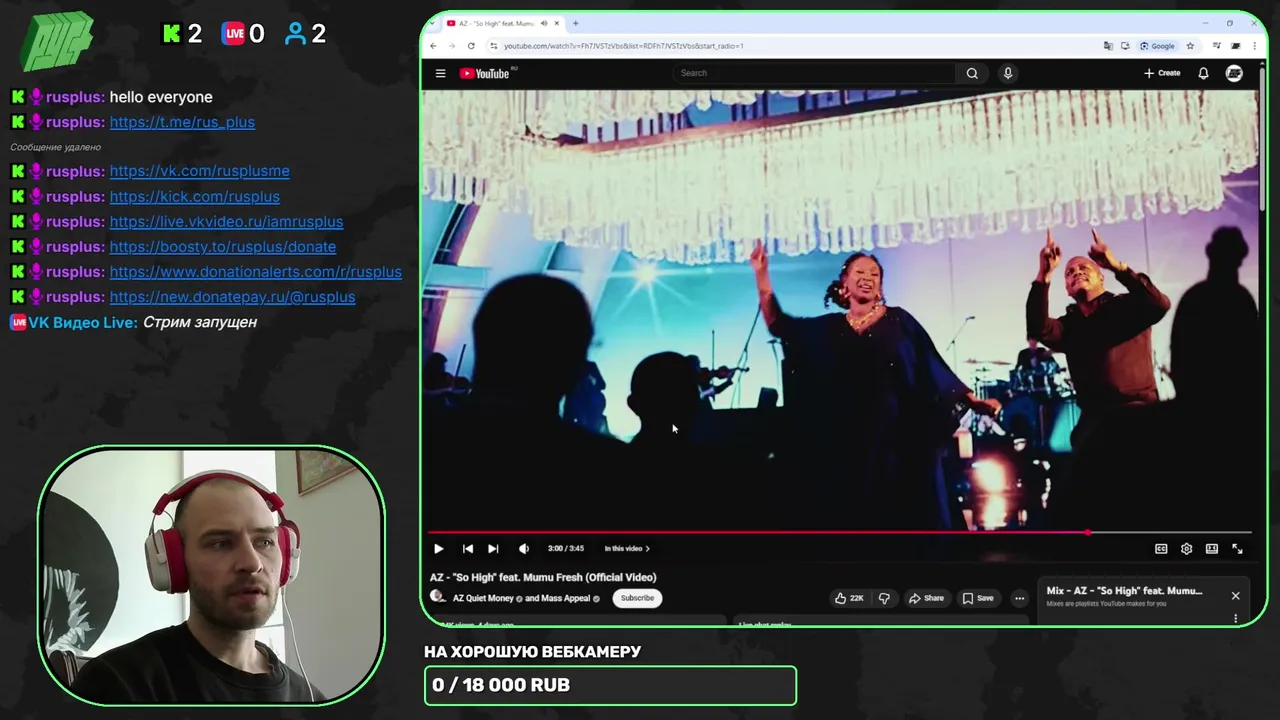Open the live.vkvideo.ru/iamrusplus link
This screenshot has height=720, width=1280.
(227, 222)
